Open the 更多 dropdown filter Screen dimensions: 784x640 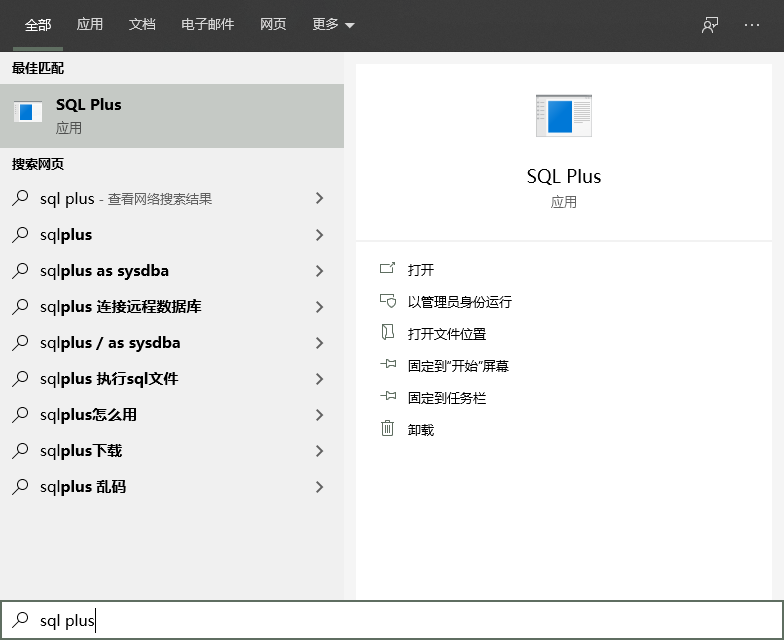pyautogui.click(x=333, y=24)
